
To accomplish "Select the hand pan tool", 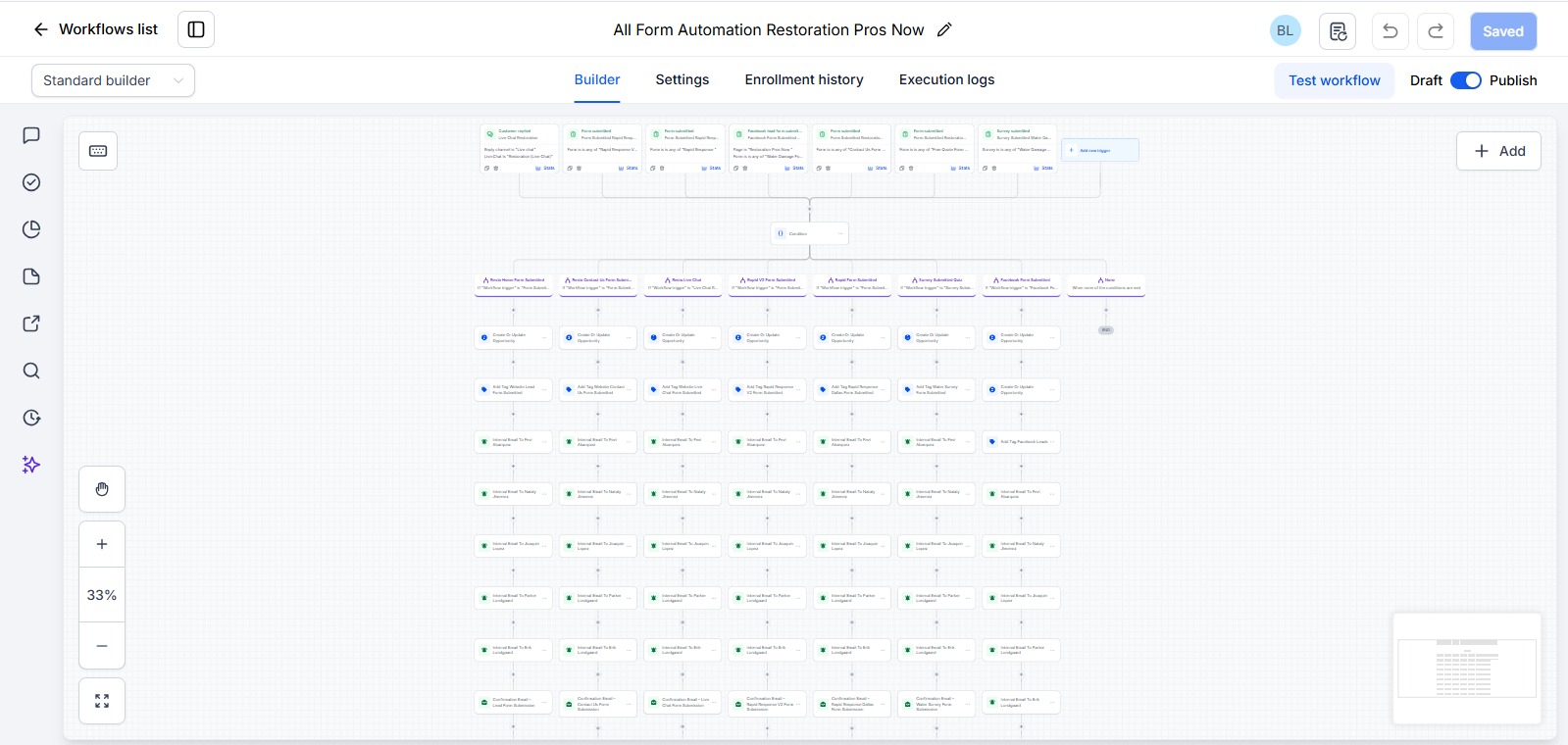I will (x=102, y=489).
